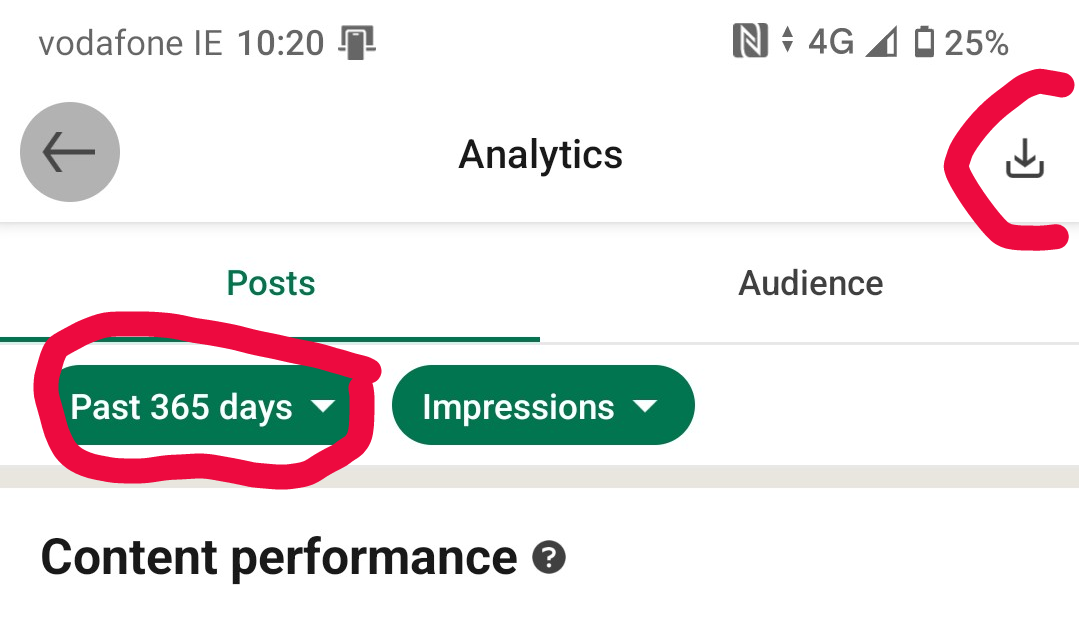Image resolution: width=1079 pixels, height=620 pixels.
Task: Tap the NFC status bar icon
Action: click(x=750, y=41)
